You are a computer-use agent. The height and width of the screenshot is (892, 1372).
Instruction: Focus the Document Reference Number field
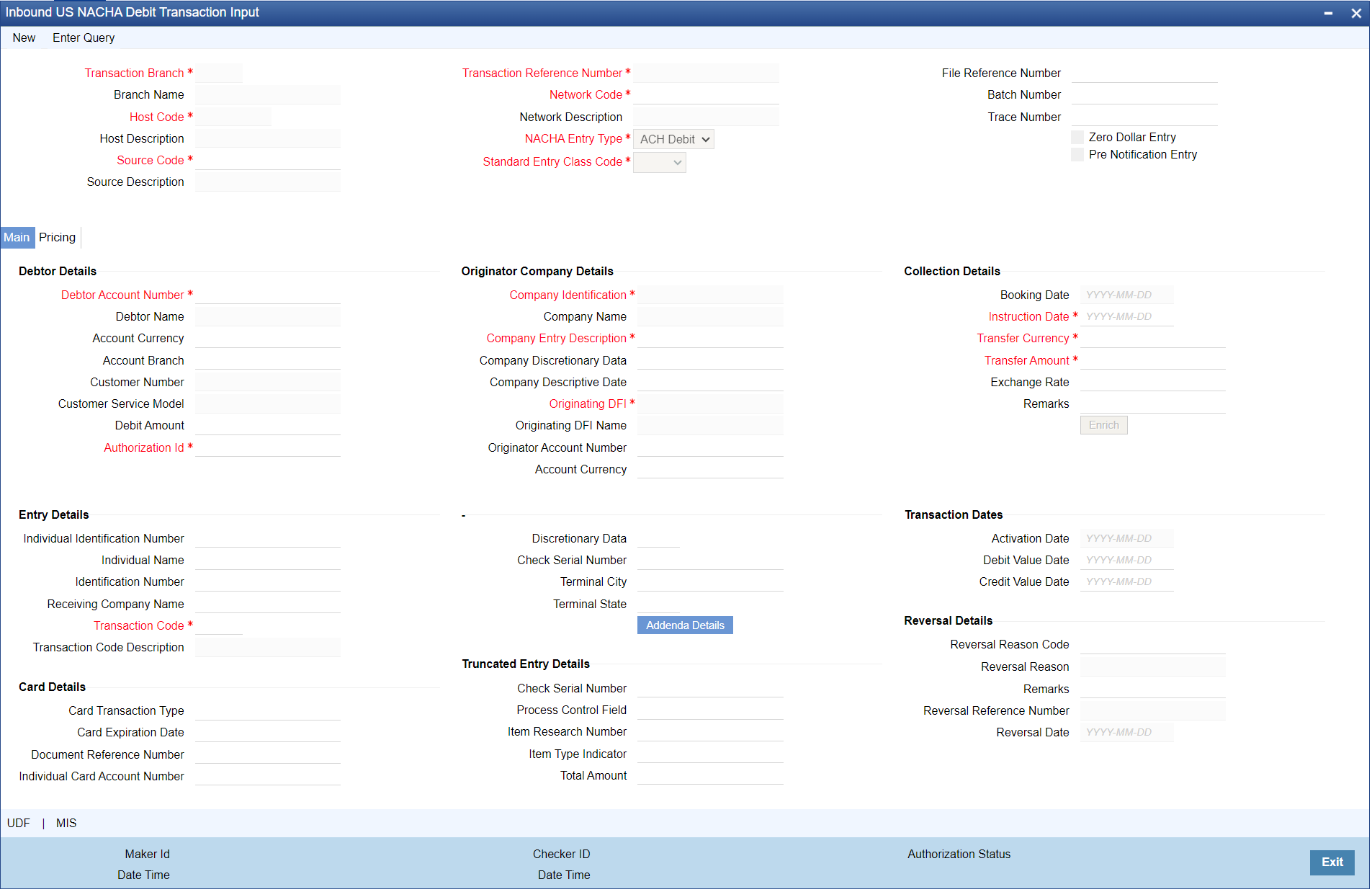point(267,754)
